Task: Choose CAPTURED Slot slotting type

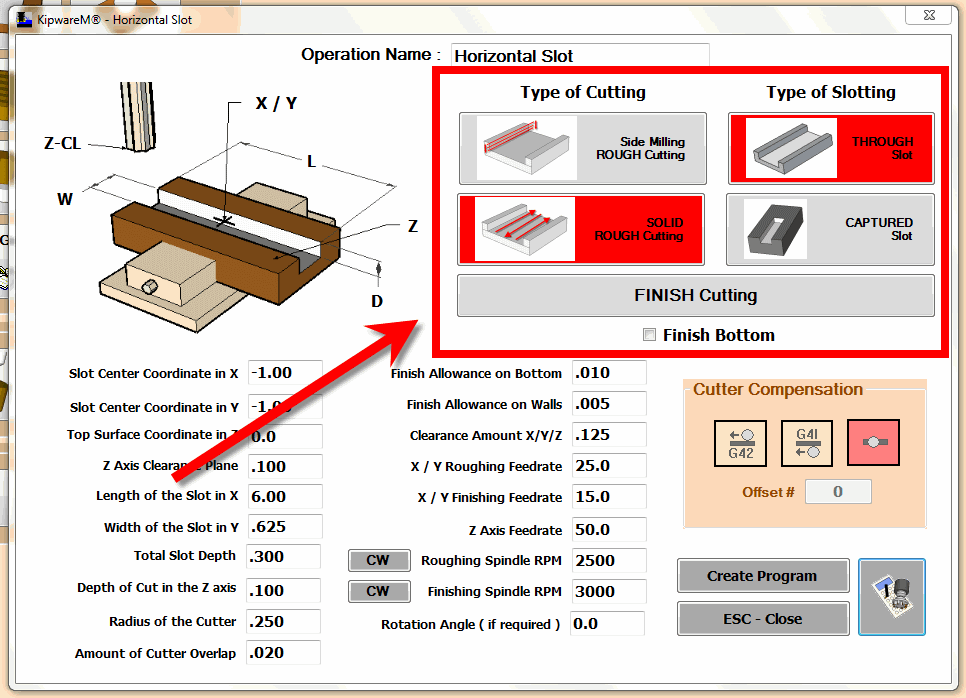Action: point(830,229)
